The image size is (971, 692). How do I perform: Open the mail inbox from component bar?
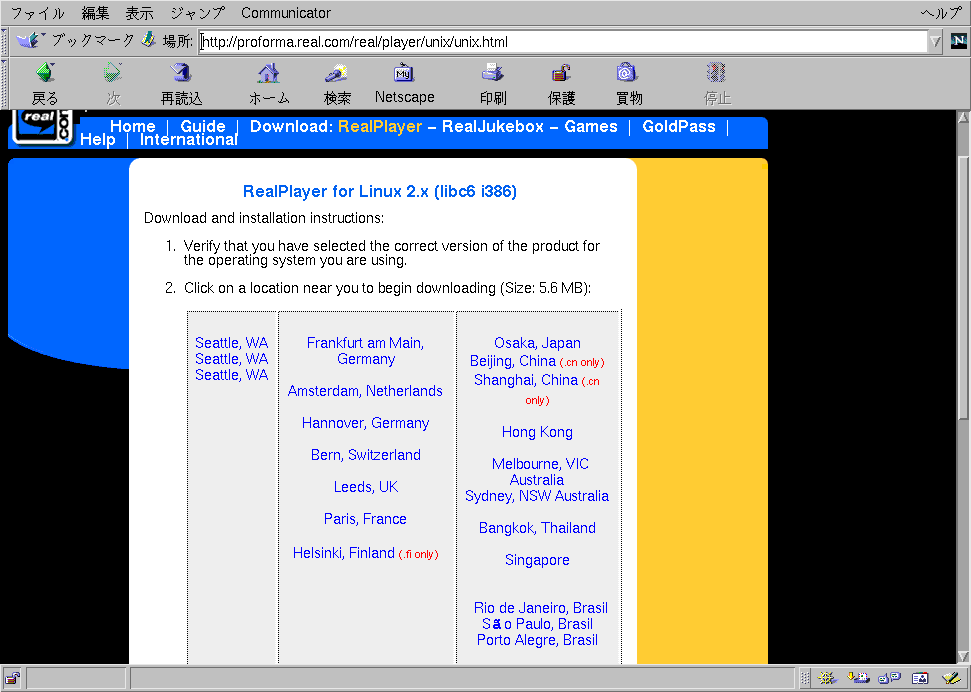858,678
